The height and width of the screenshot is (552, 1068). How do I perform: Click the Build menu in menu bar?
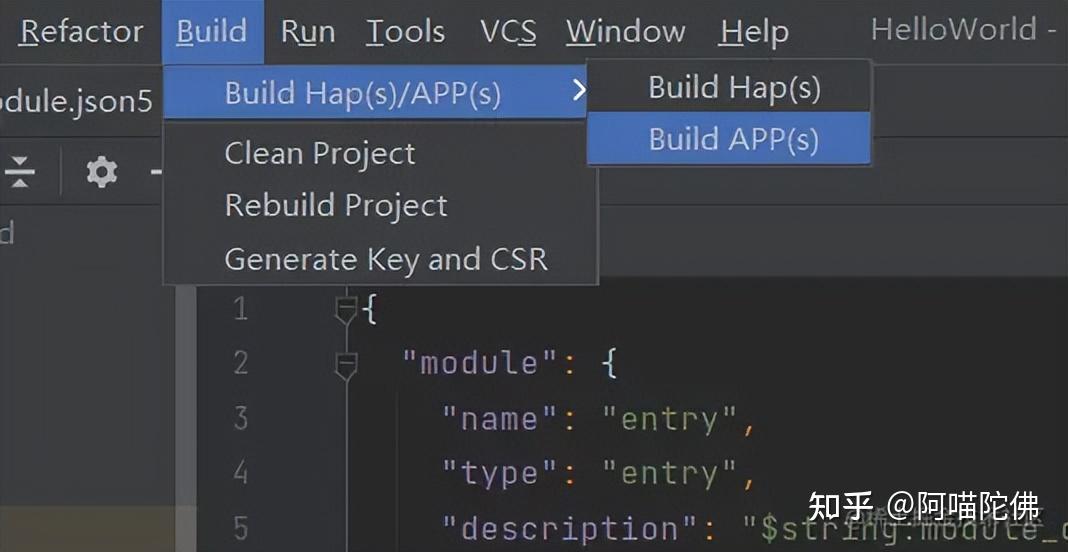212,32
